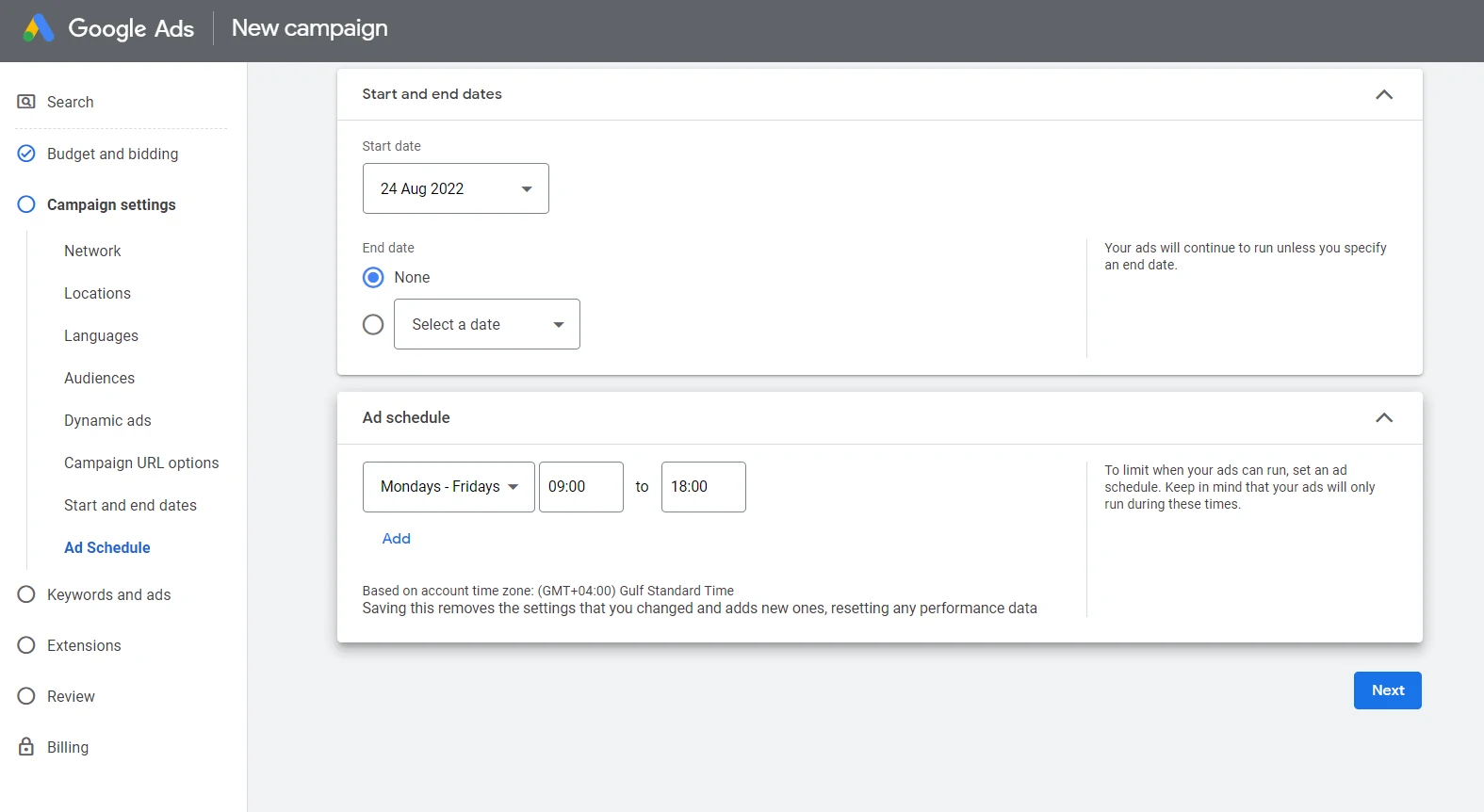1484x812 pixels.
Task: Go to Locations settings
Action: coord(97,293)
